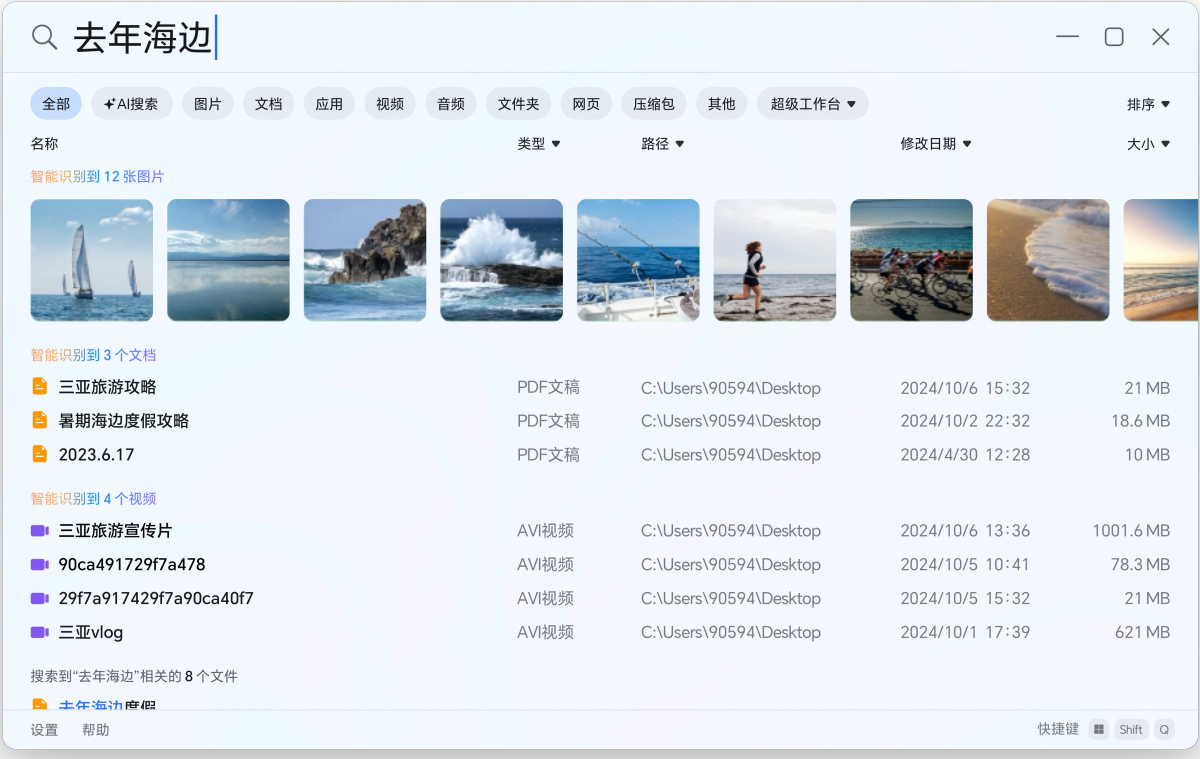Click the video icon beside 三亚vlog
1200x759 pixels.
[39, 632]
